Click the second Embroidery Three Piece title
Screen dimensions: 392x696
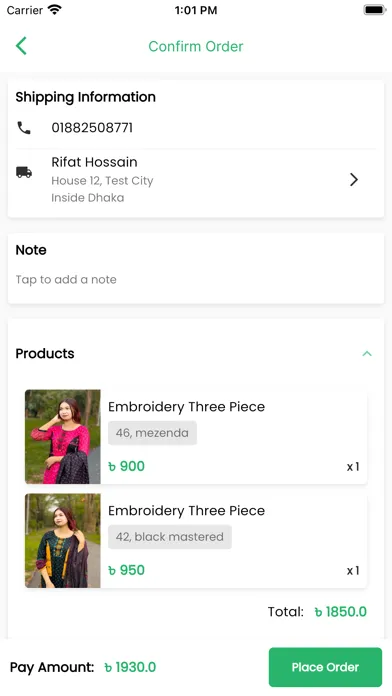[186, 510]
